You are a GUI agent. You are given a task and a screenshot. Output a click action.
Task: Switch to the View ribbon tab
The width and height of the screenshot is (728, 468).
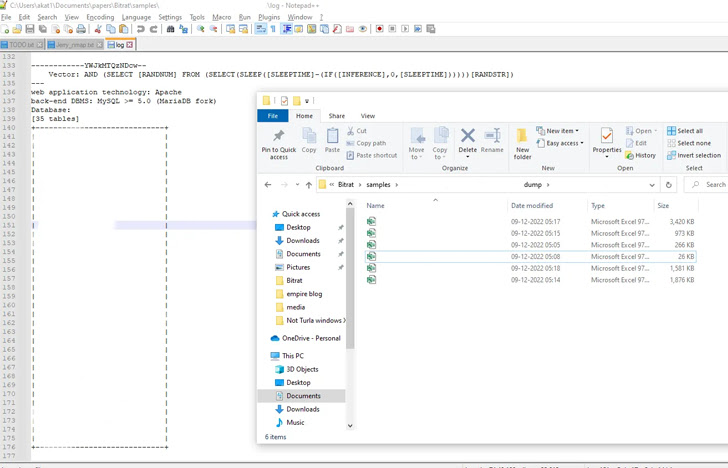tap(368, 116)
